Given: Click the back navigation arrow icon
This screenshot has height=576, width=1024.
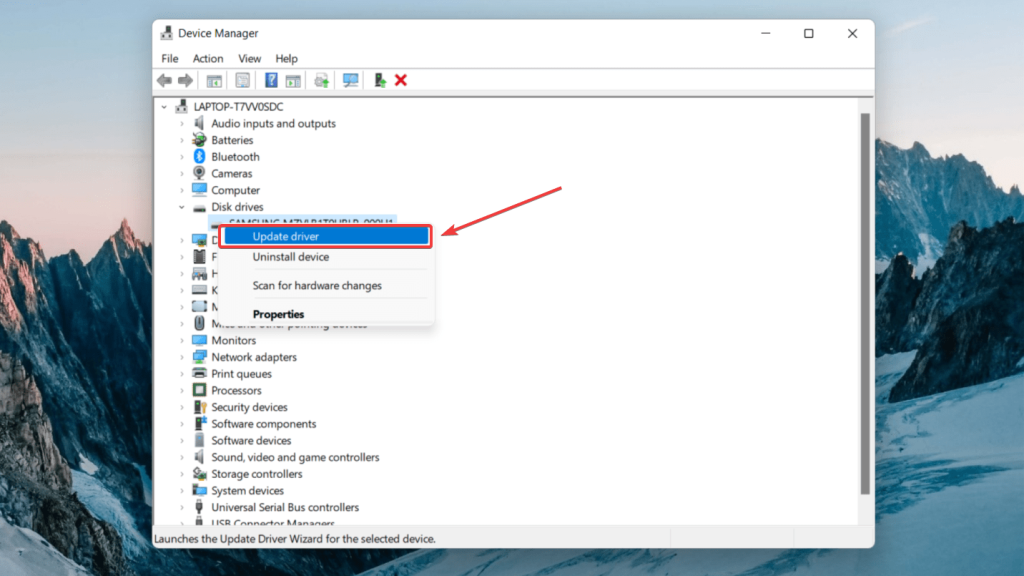Looking at the screenshot, I should click(165, 80).
